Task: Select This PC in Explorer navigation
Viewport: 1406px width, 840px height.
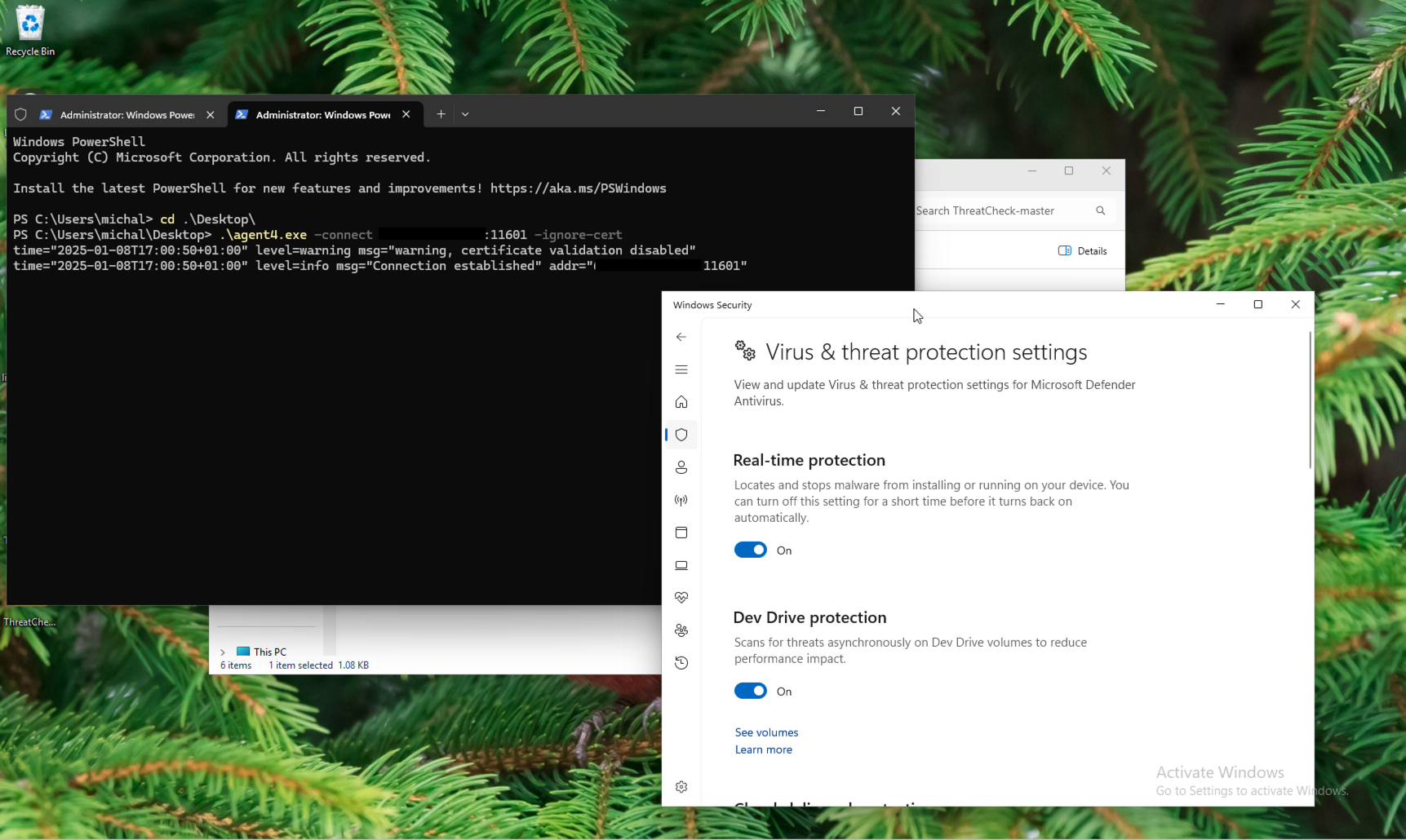Action: coord(261,652)
